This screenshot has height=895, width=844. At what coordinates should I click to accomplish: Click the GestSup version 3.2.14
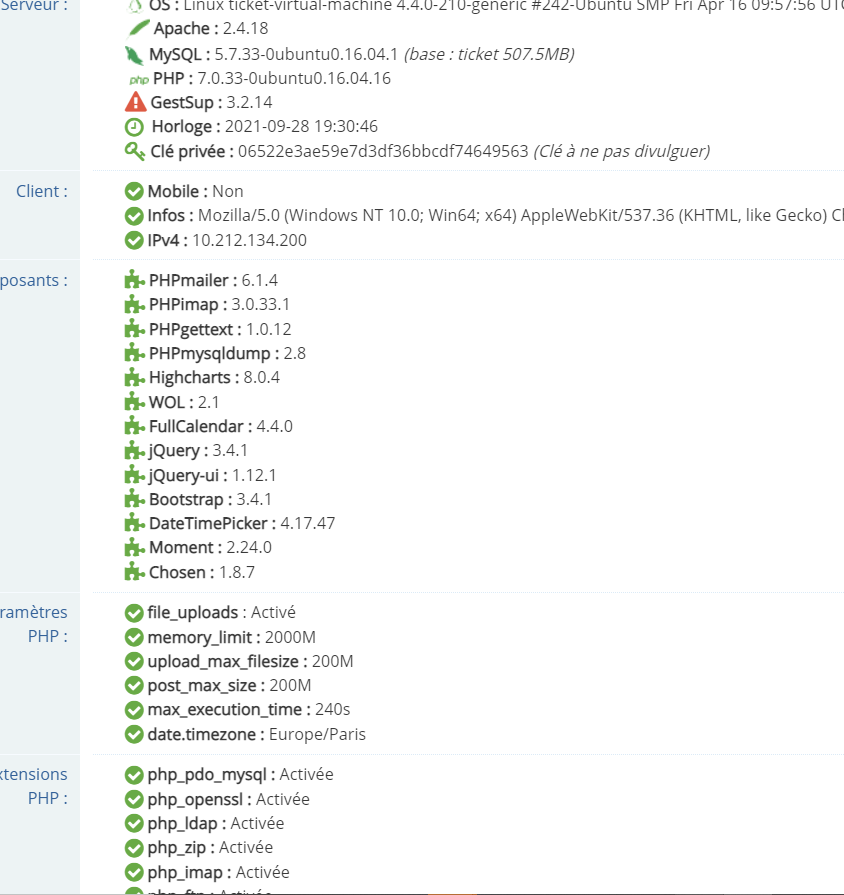point(249,102)
